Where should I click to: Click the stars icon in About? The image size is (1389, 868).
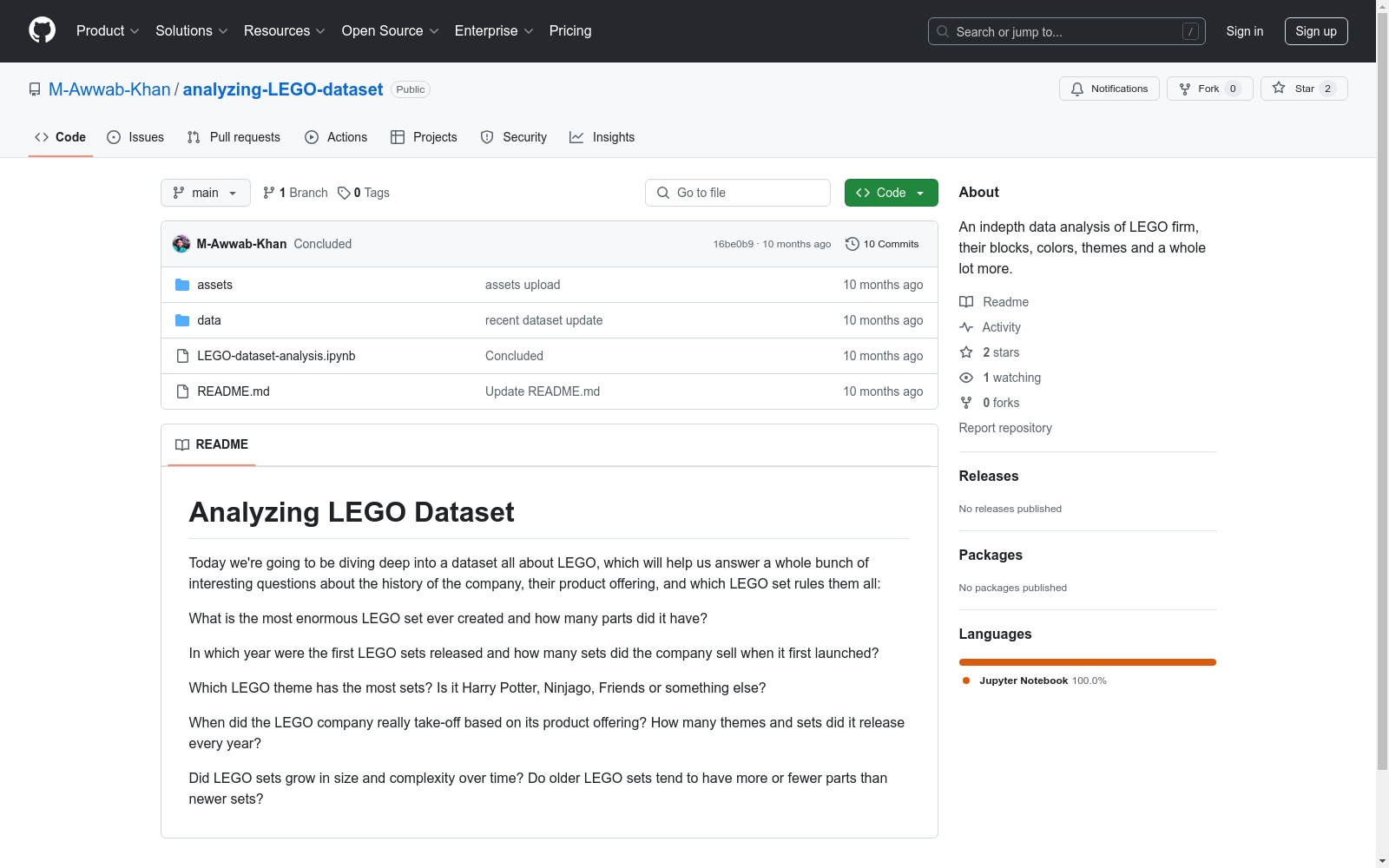966,352
